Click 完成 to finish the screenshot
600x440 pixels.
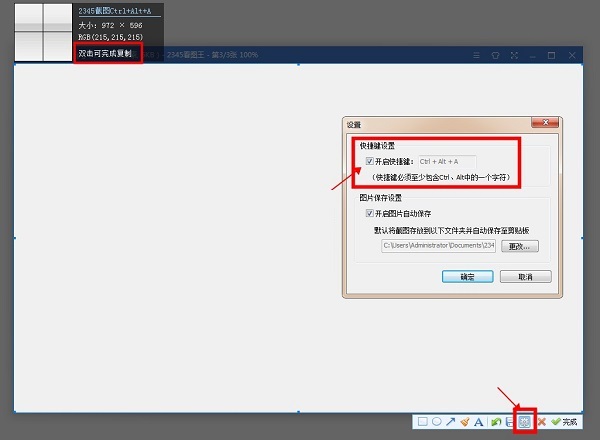pos(563,423)
